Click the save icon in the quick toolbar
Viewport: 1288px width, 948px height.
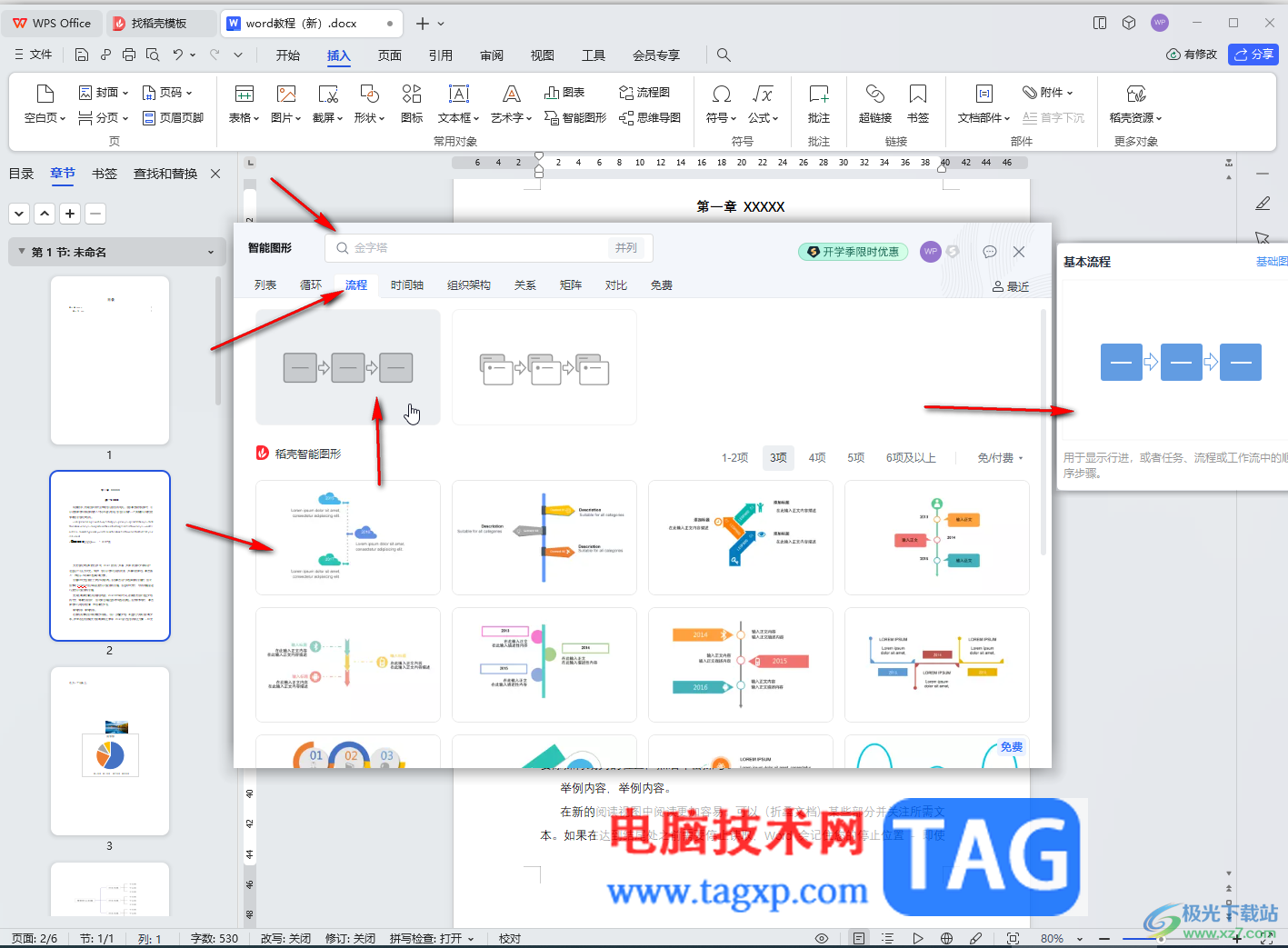82,55
